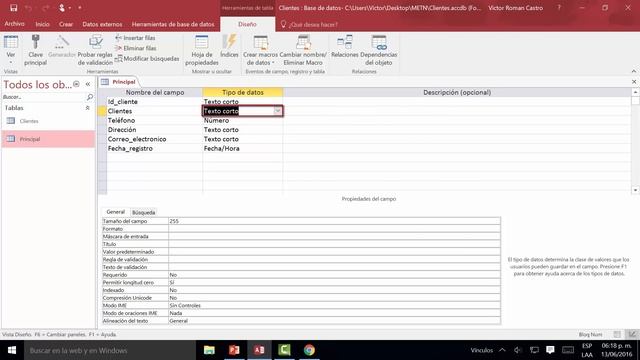
Task: Choose Insertar filas
Action: [x=136, y=38]
